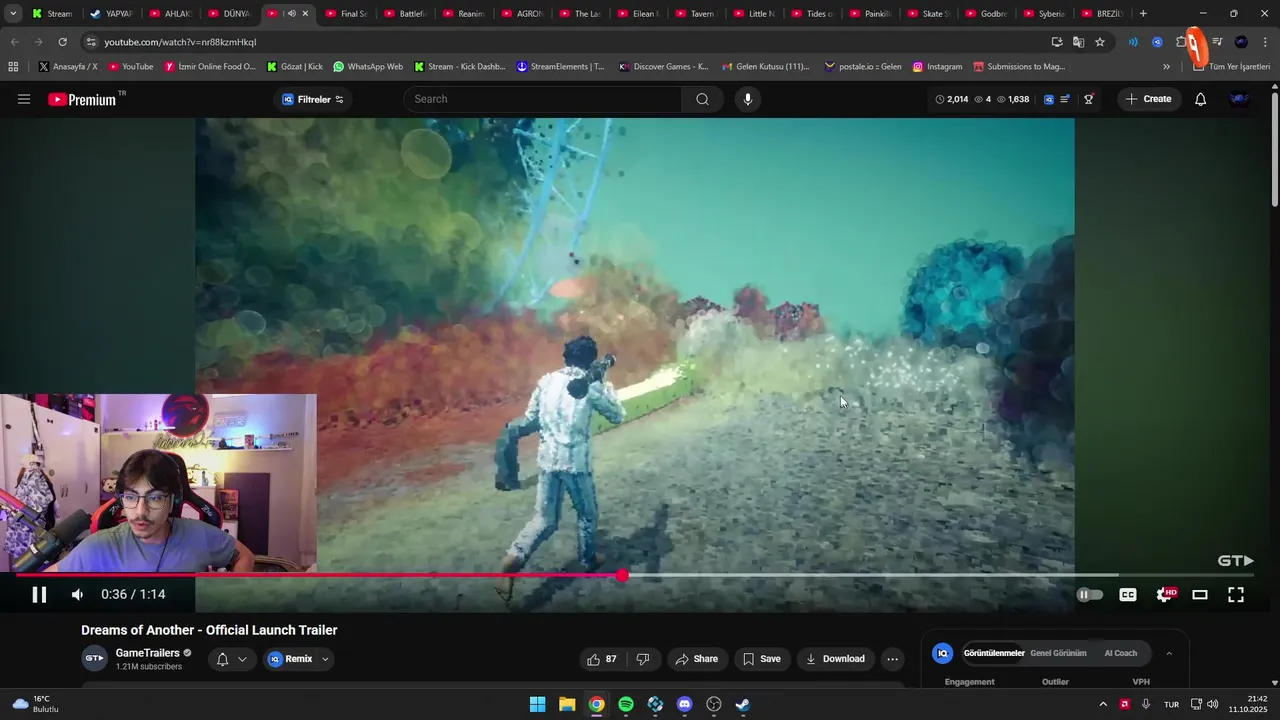Select the Genel Görünüm tab

pyautogui.click(x=1058, y=653)
